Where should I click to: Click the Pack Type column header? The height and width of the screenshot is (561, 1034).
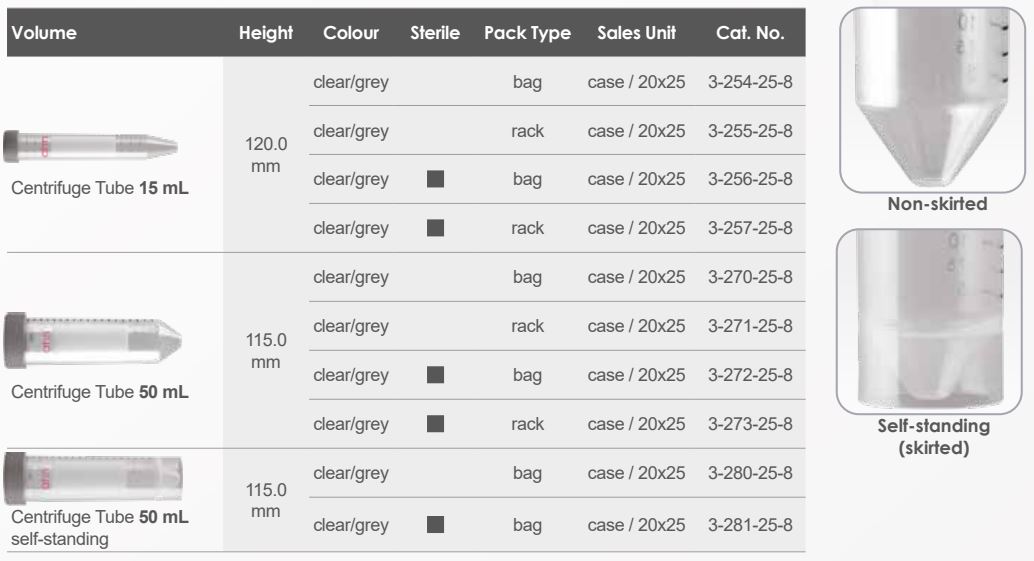pos(527,33)
